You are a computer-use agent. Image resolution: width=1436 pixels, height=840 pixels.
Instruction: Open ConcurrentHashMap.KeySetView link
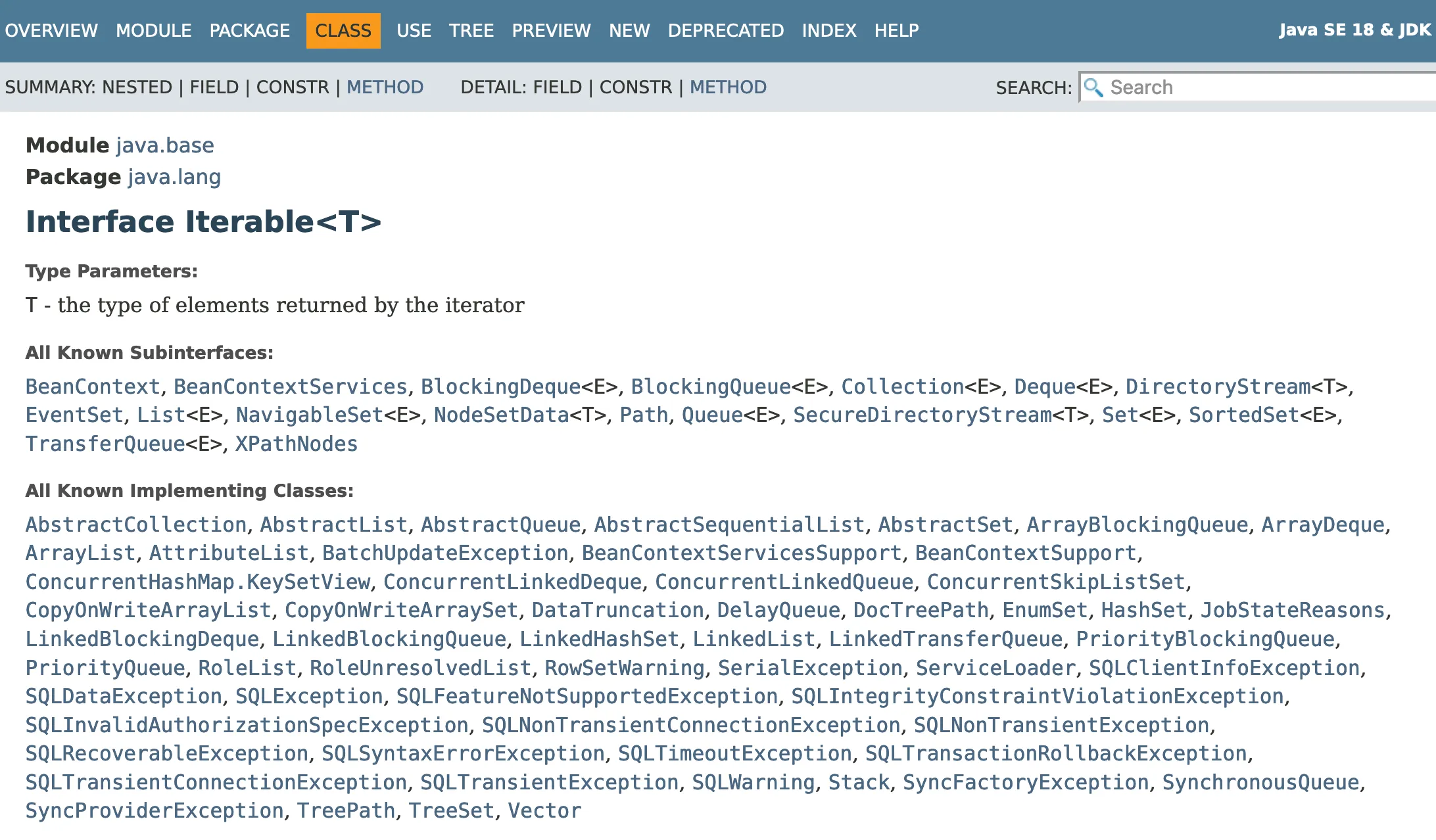click(198, 582)
